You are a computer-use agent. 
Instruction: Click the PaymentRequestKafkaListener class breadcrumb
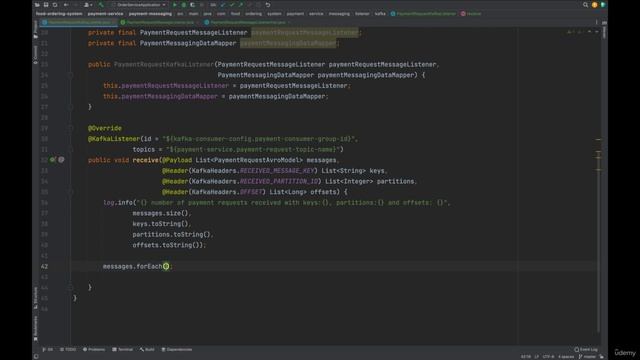pos(423,14)
